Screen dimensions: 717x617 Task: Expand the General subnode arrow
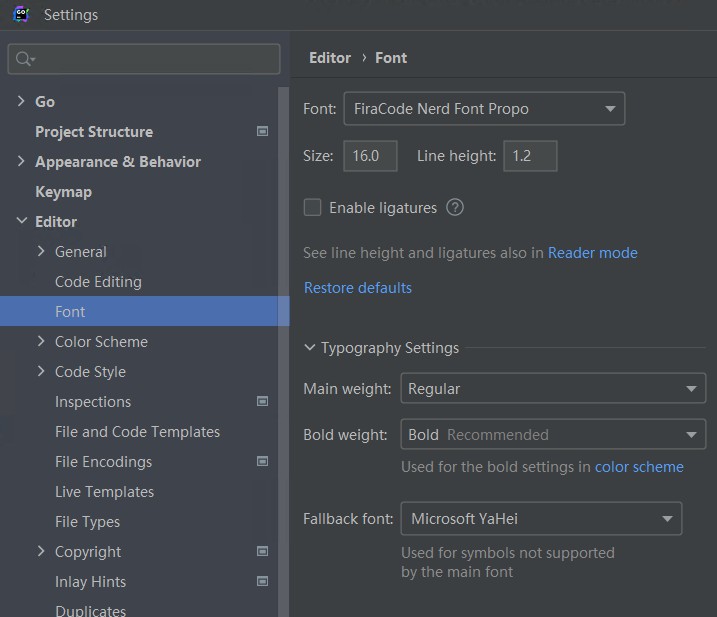pos(41,251)
